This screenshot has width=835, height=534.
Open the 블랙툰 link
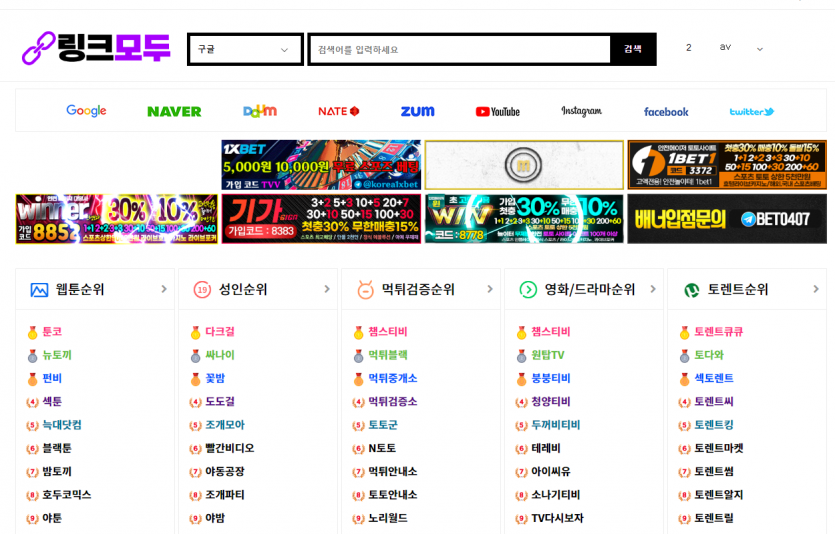tap(57, 448)
